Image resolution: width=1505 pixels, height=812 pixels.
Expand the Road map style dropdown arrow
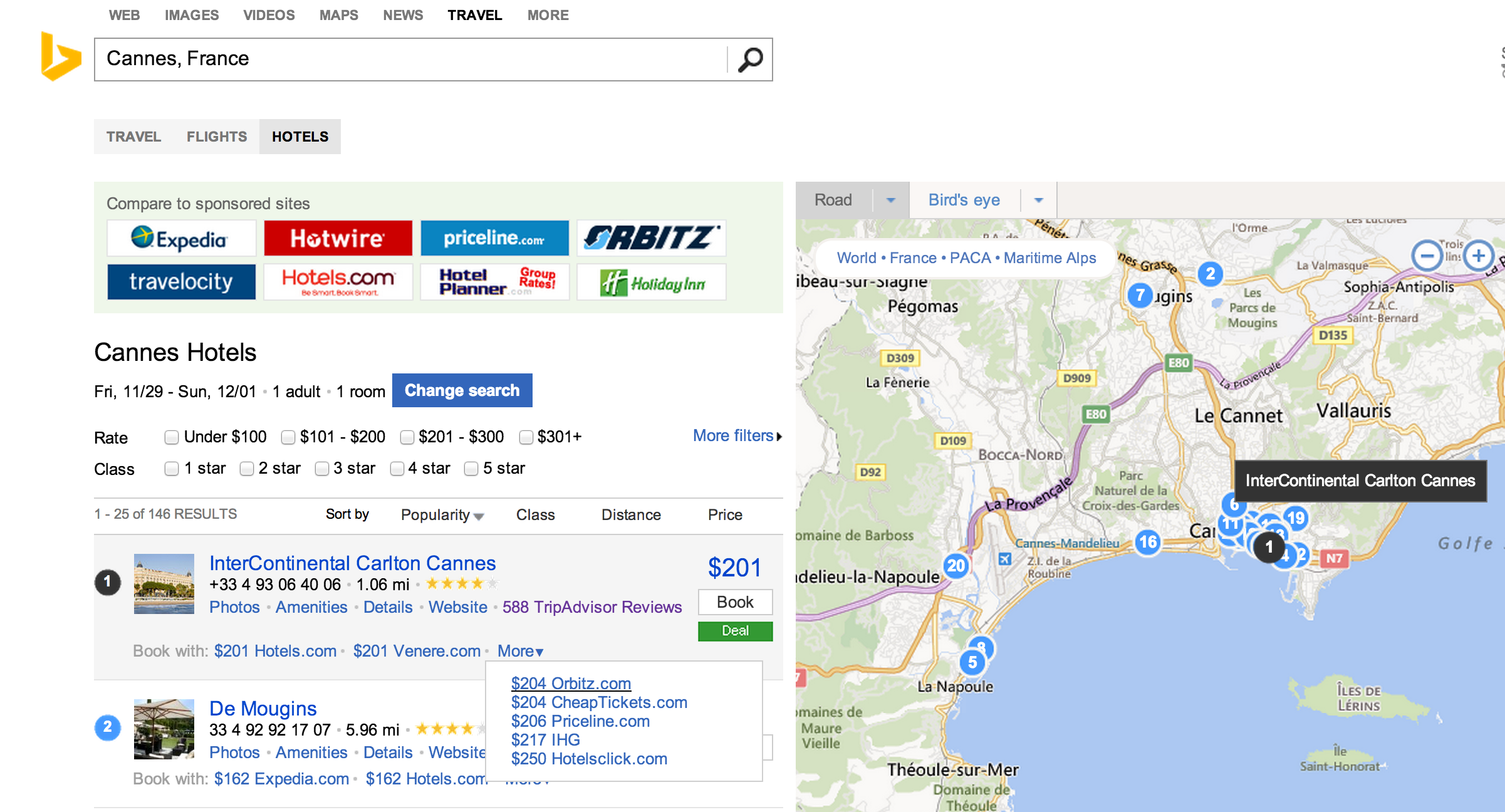pyautogui.click(x=890, y=200)
